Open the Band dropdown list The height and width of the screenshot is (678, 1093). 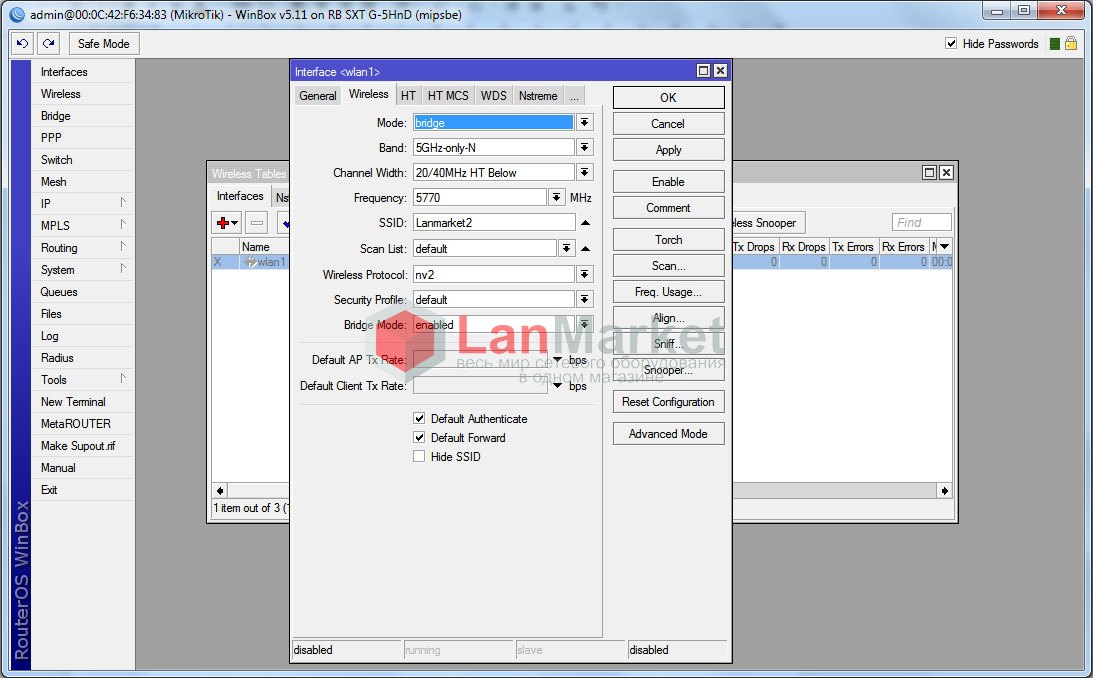[x=585, y=147]
